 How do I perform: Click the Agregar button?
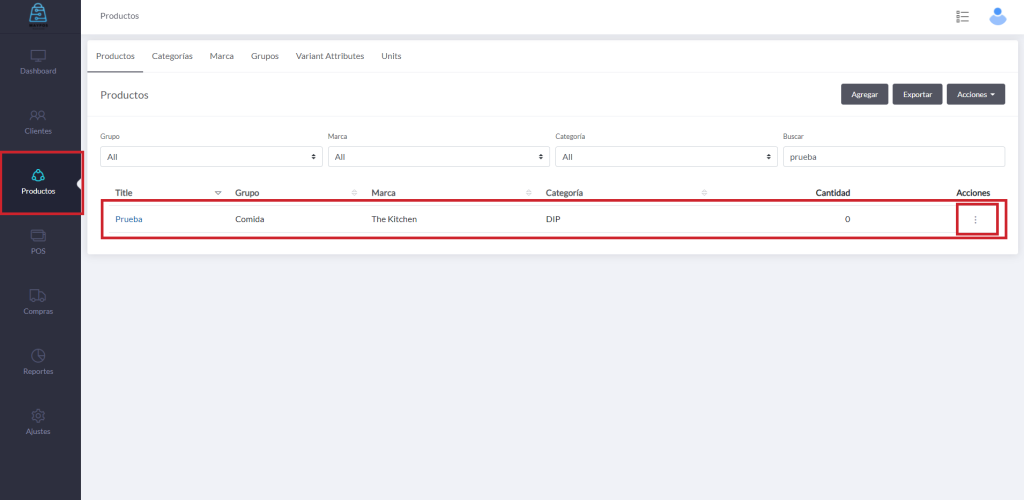tap(864, 94)
